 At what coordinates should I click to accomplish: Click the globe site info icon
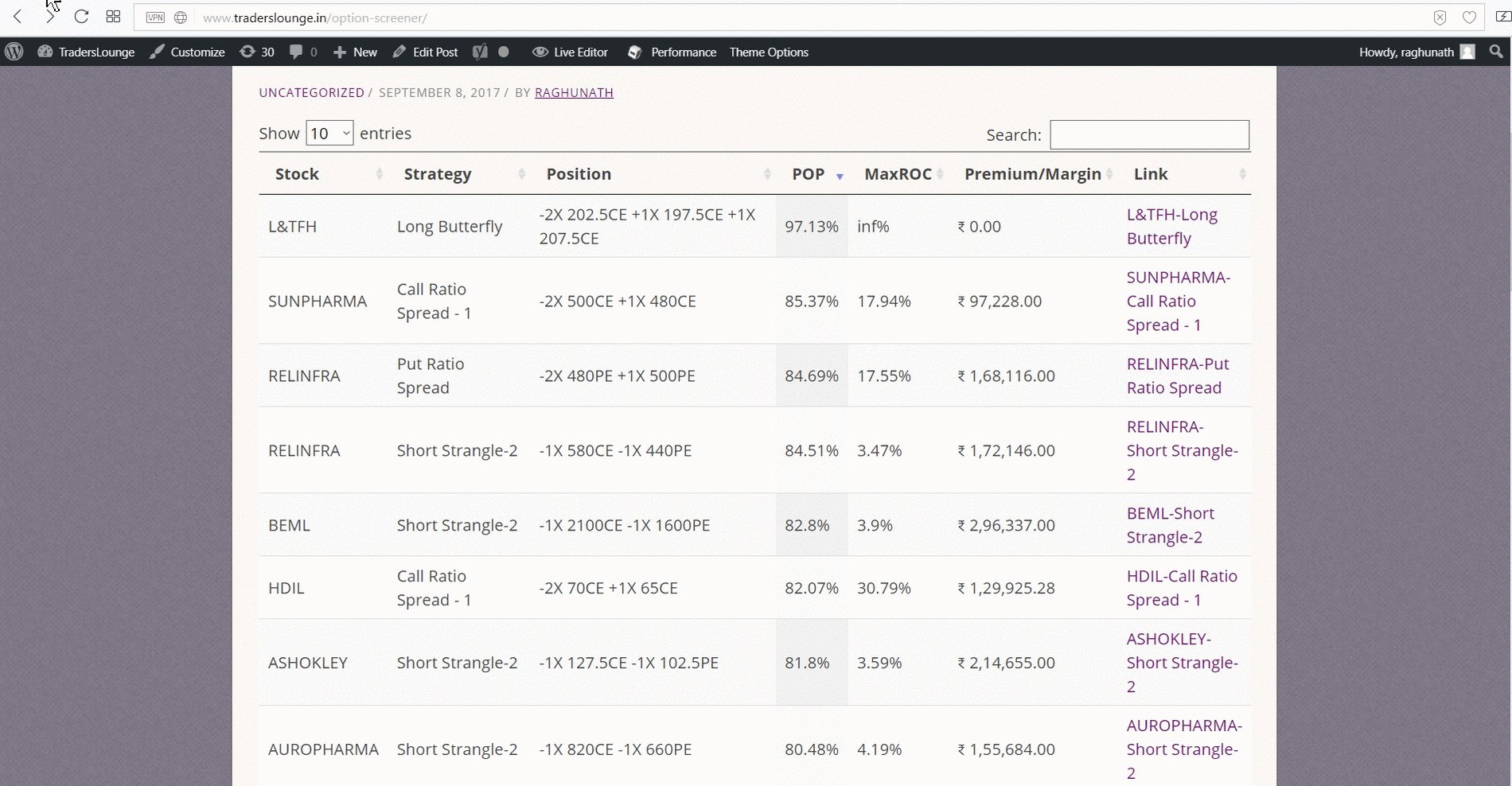coord(181,18)
